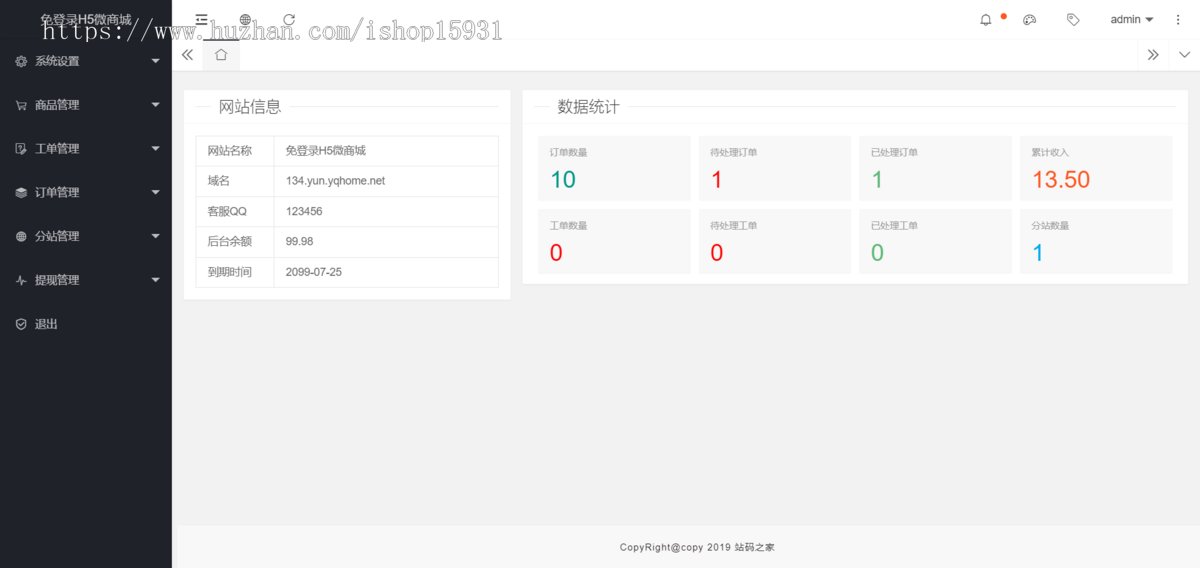This screenshot has height=568, width=1200.
Task: Open the admin user dropdown
Action: (1132, 19)
